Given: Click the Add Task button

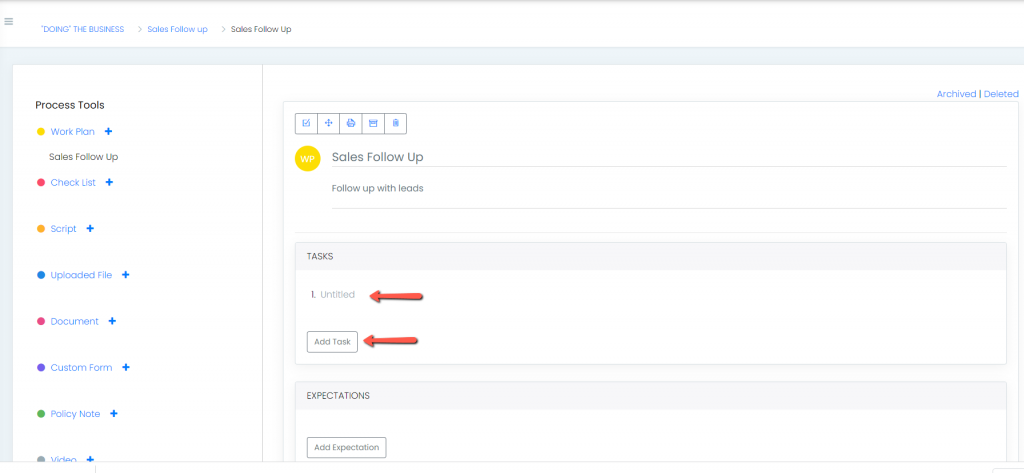Looking at the screenshot, I should pyautogui.click(x=332, y=342).
